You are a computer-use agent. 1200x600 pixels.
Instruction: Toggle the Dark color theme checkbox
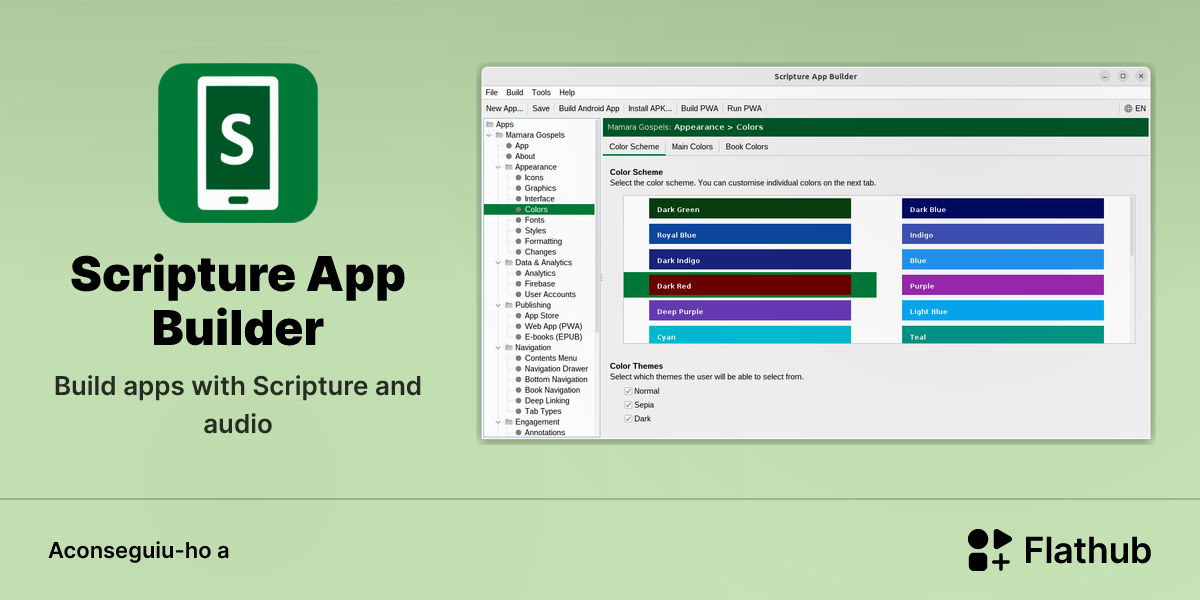[629, 419]
